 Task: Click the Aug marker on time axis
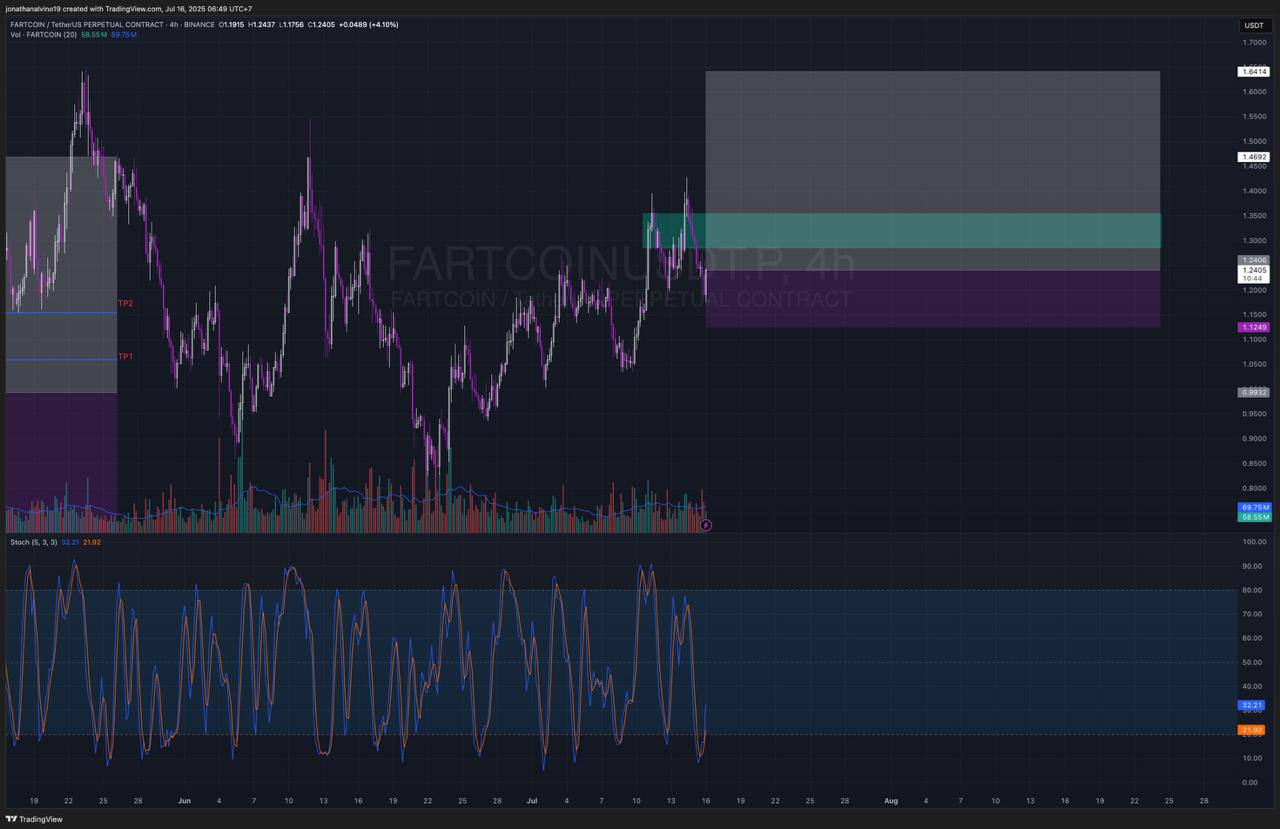891,801
